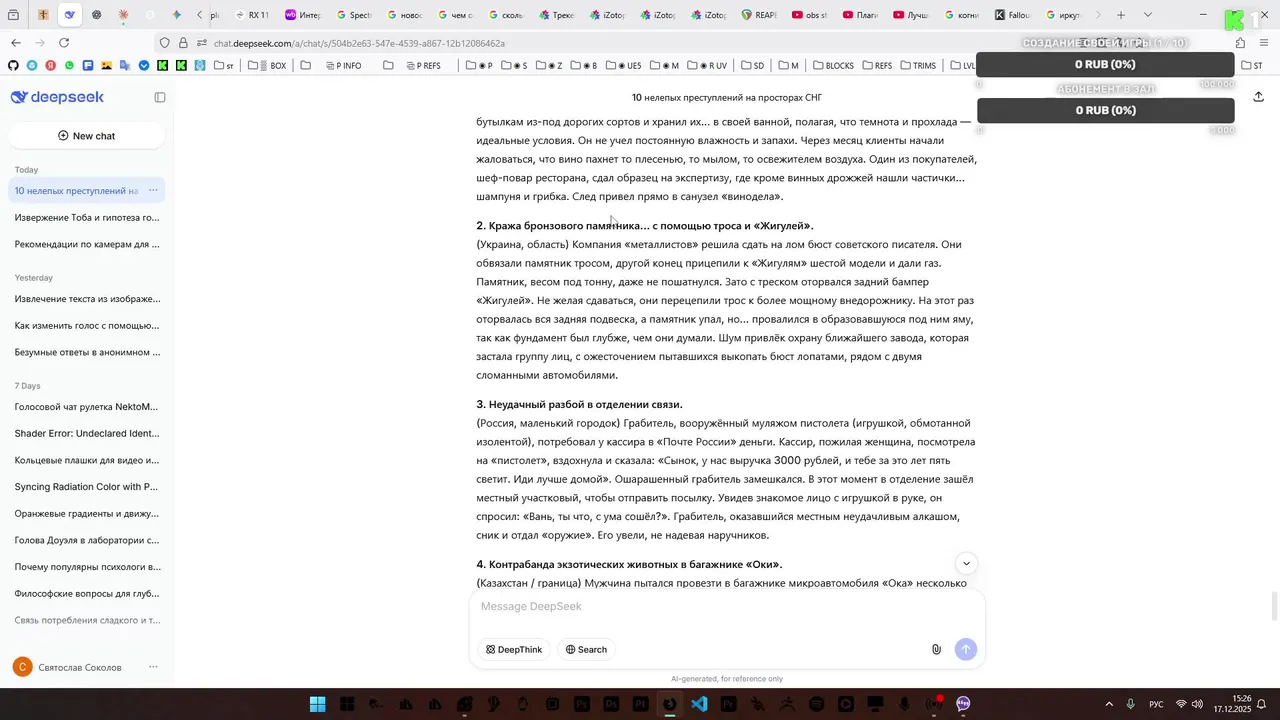1280x720 pixels.
Task: Open the Святослав Соколов account menu dots
Action: (x=153, y=667)
